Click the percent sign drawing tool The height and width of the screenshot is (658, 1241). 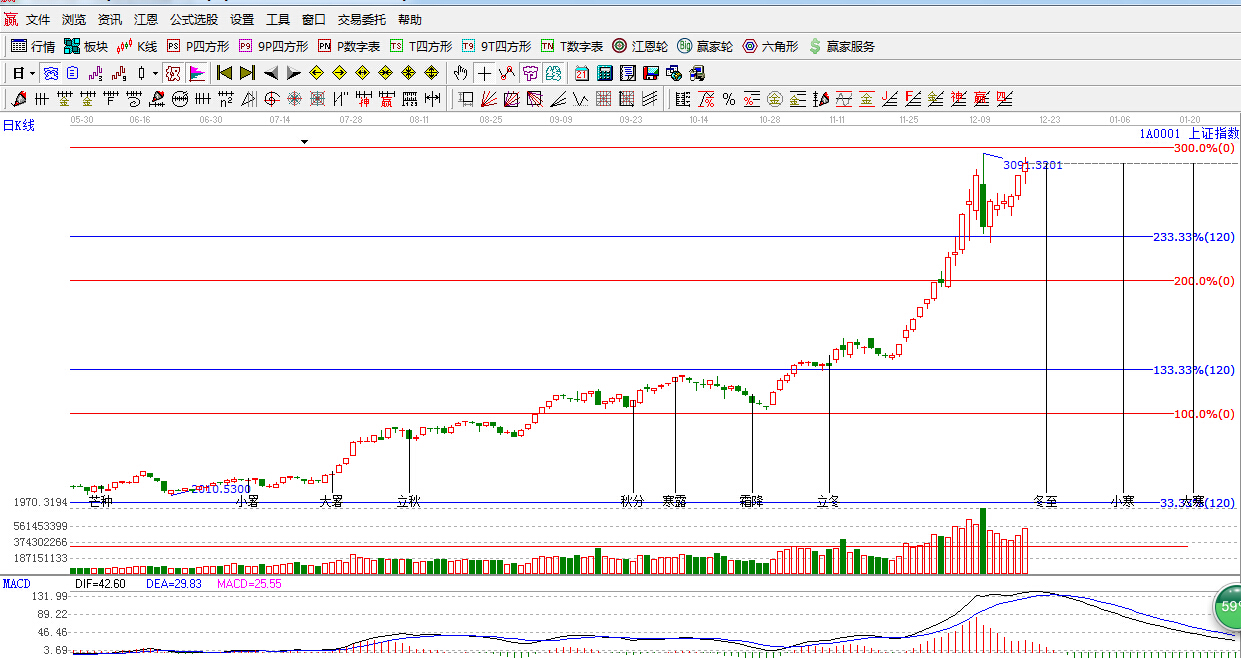pos(729,99)
